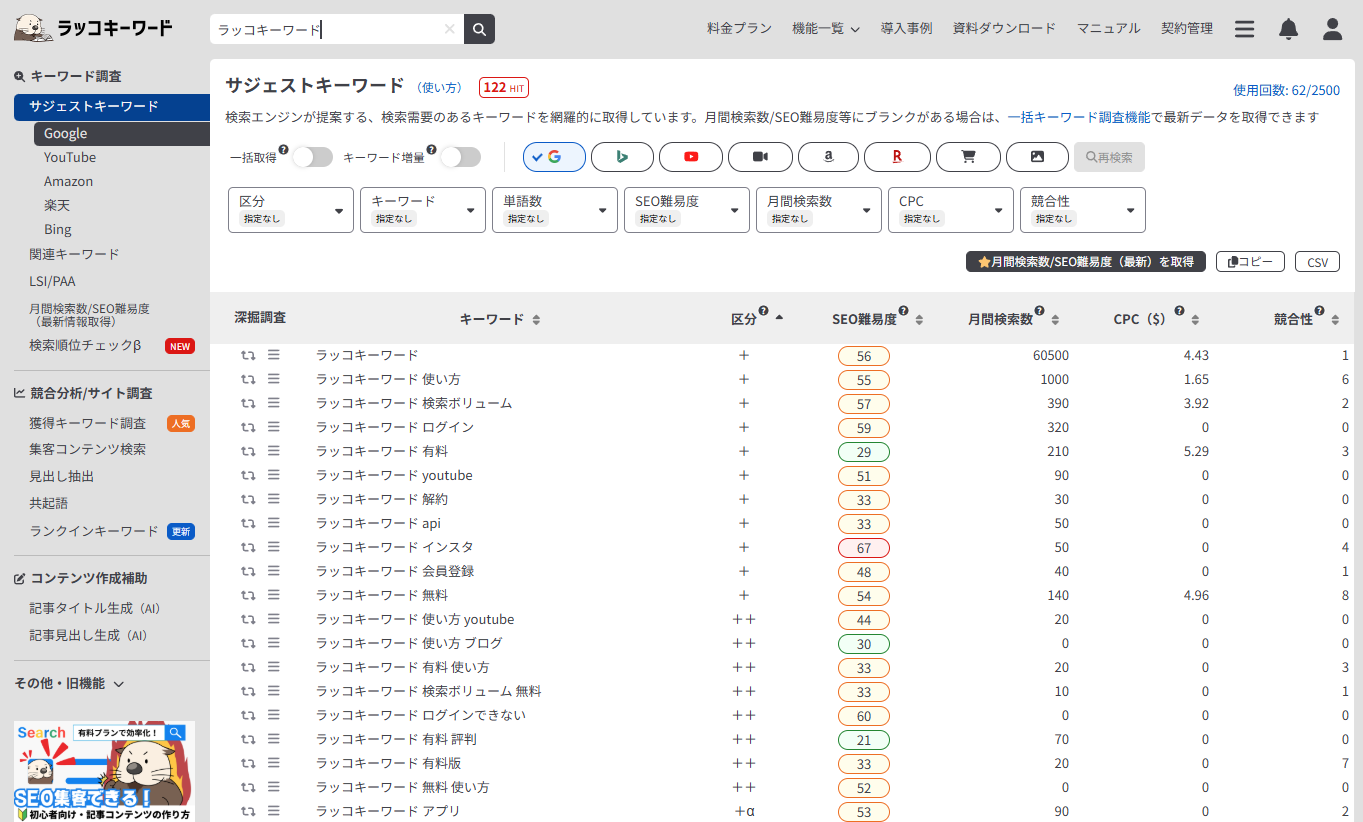Select 関連キーワード in the sidebar
The height and width of the screenshot is (822, 1363).
pyautogui.click(x=74, y=254)
